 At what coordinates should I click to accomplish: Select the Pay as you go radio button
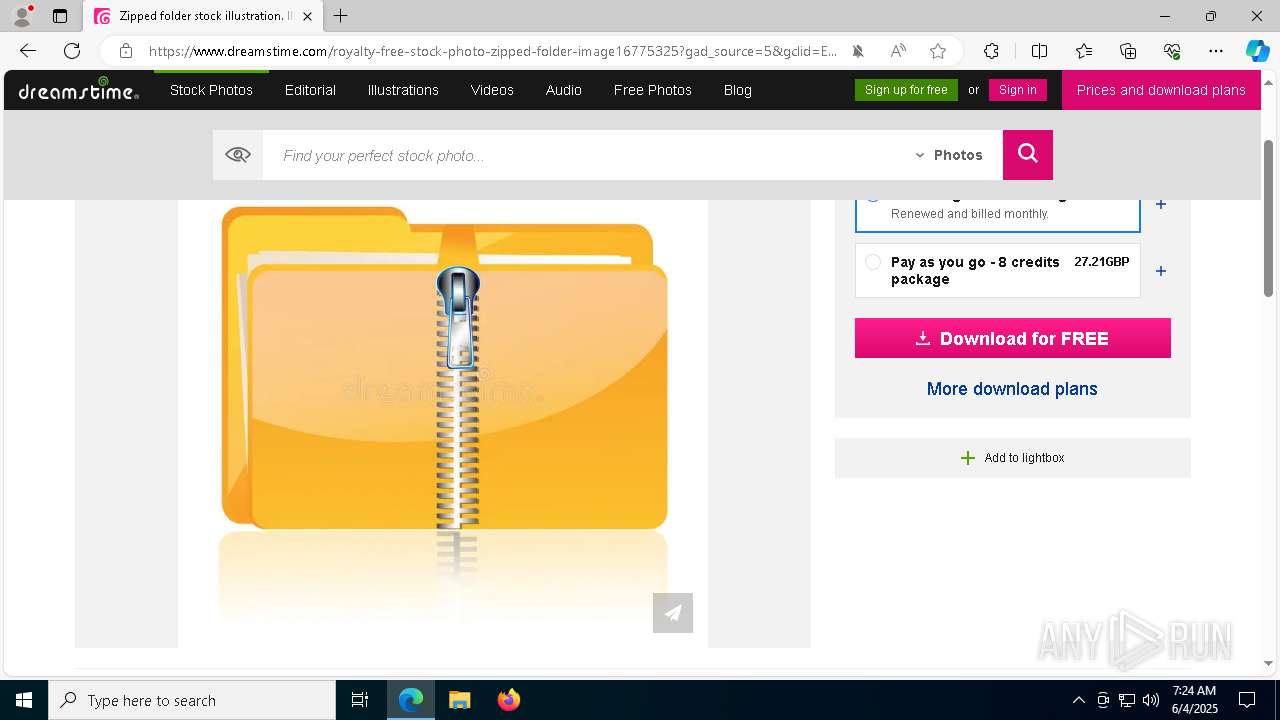pyautogui.click(x=873, y=262)
